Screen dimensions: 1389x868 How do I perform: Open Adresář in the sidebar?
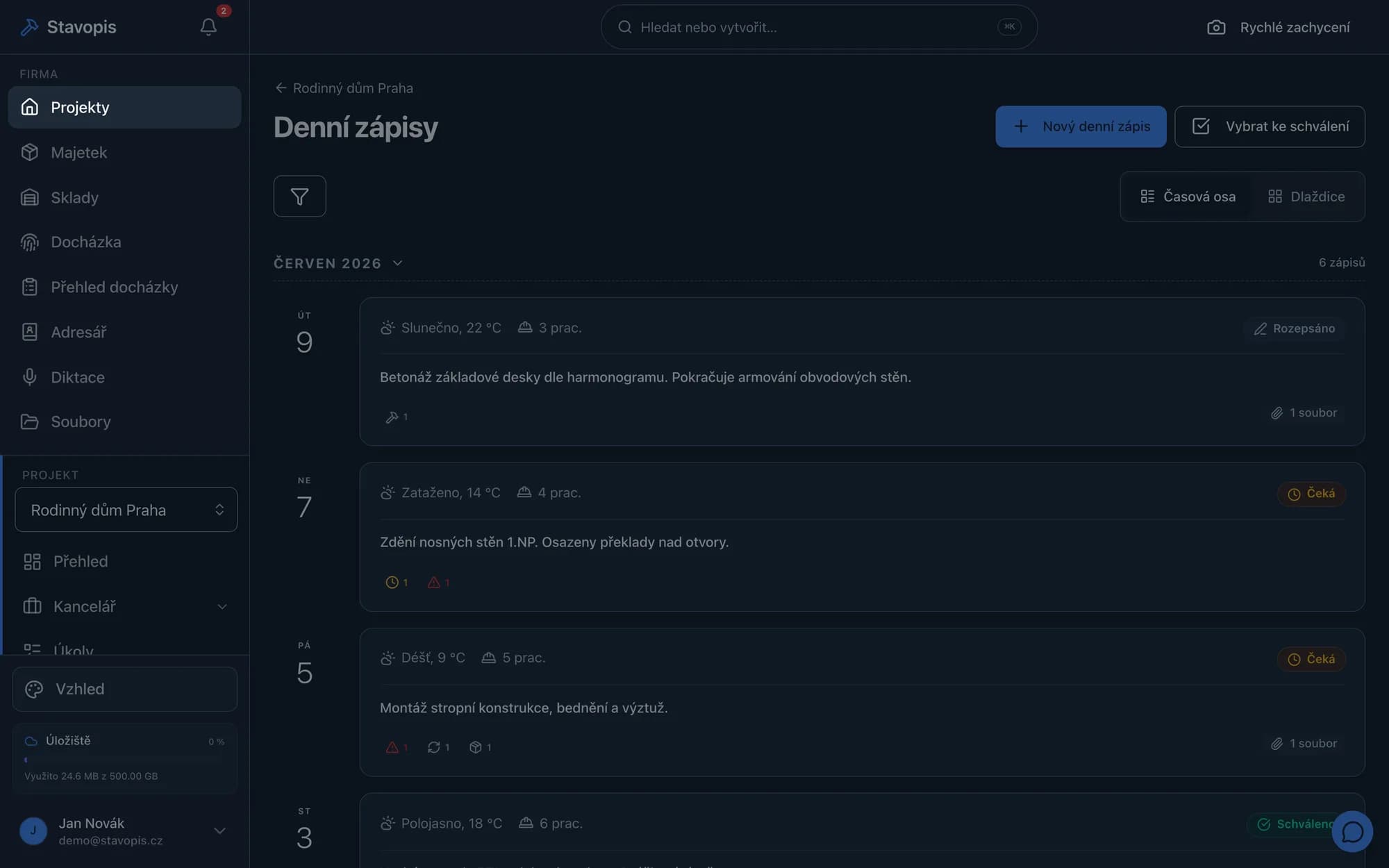[x=124, y=332]
